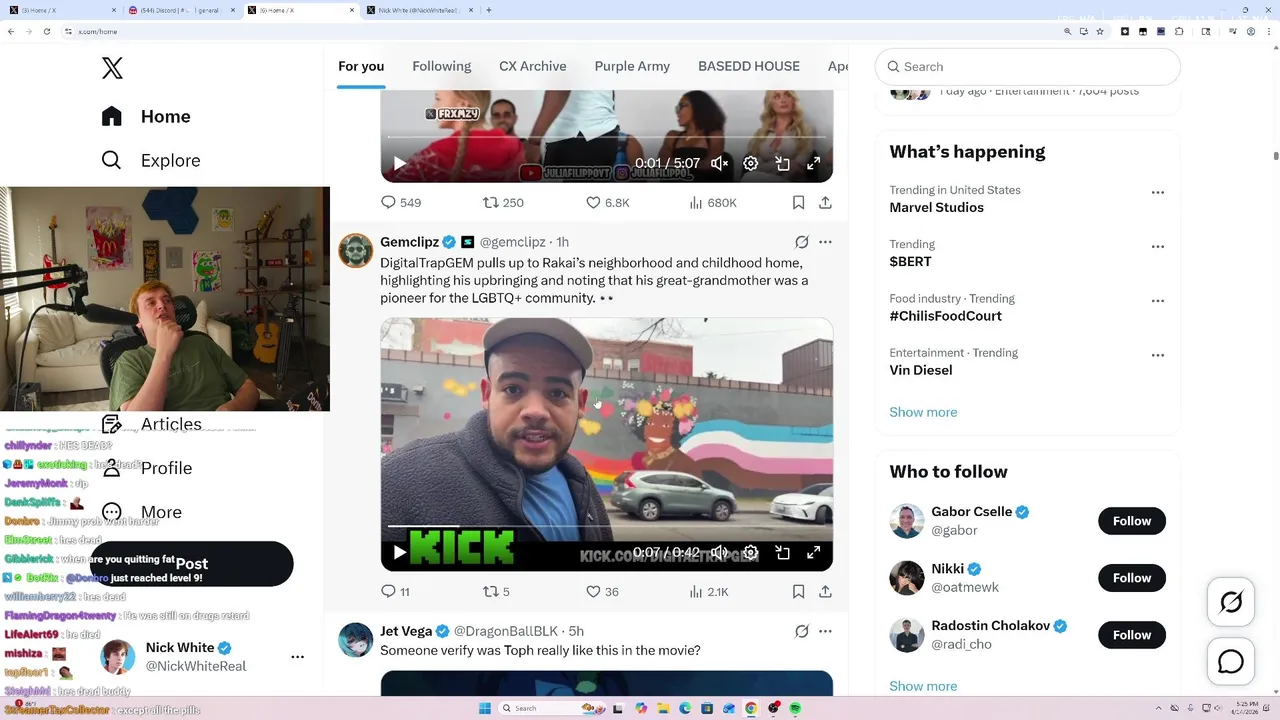Open a new browser tab
This screenshot has width=1280, height=720.
click(x=488, y=10)
